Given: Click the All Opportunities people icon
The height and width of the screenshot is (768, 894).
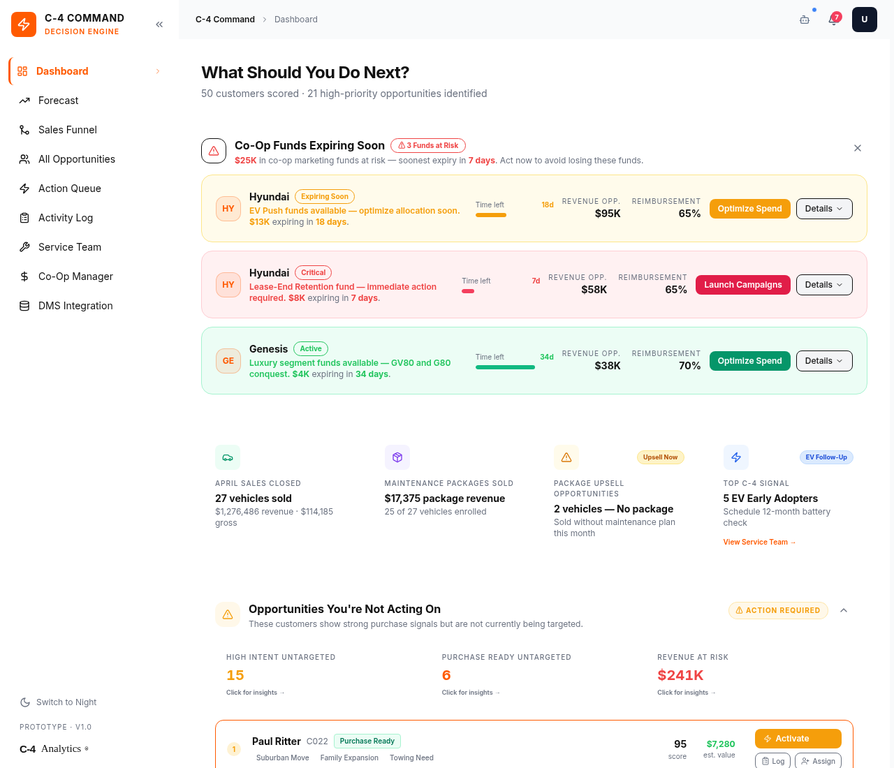Looking at the screenshot, I should click(25, 159).
